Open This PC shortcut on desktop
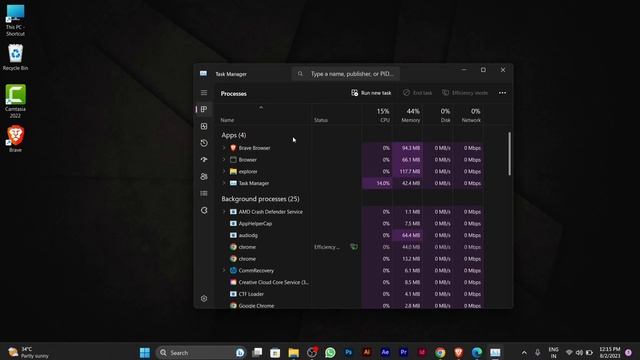640x360 pixels. click(x=15, y=20)
